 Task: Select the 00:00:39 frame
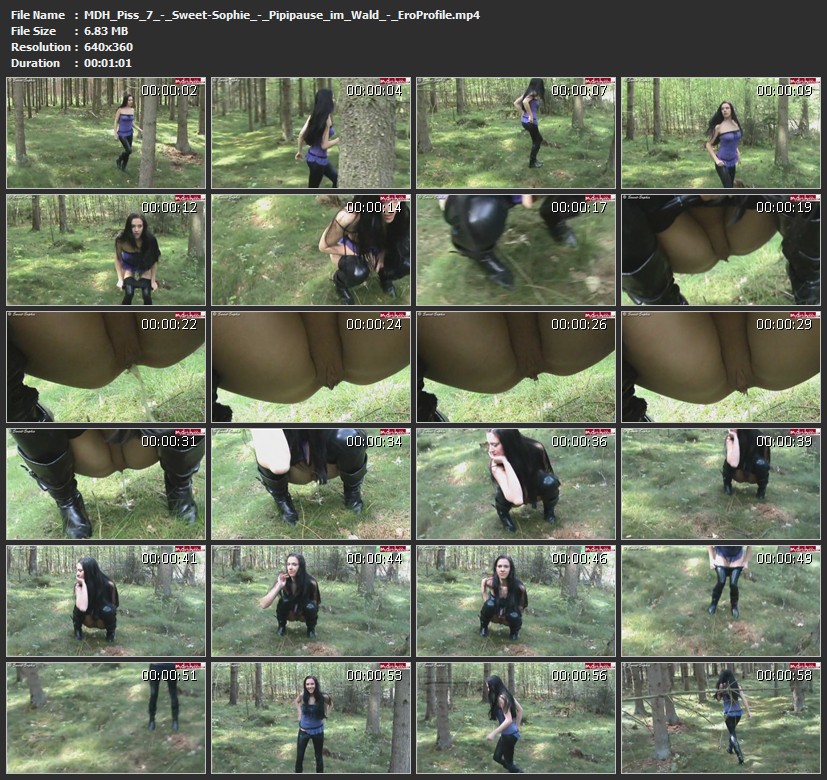point(720,483)
